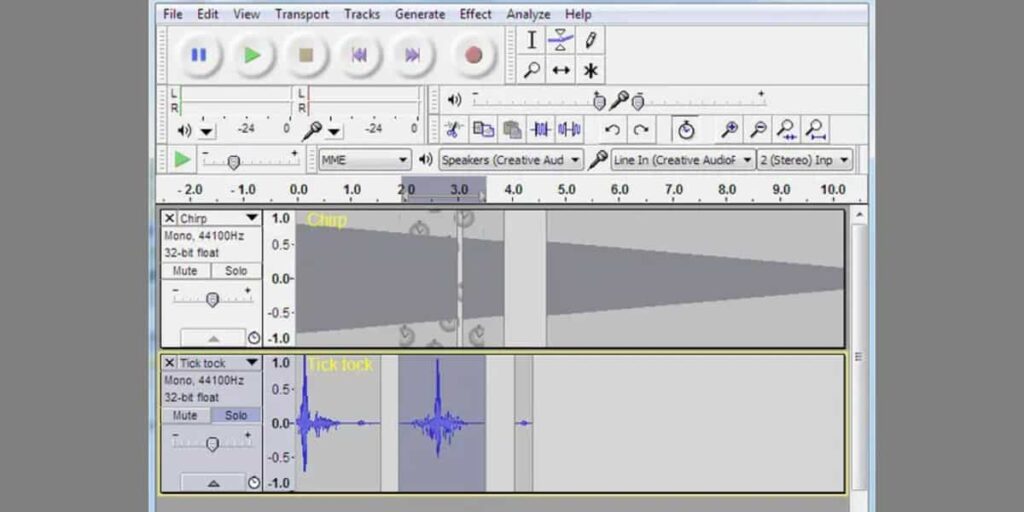Click the Silence audio icon
This screenshot has width=1024, height=512.
coord(569,129)
